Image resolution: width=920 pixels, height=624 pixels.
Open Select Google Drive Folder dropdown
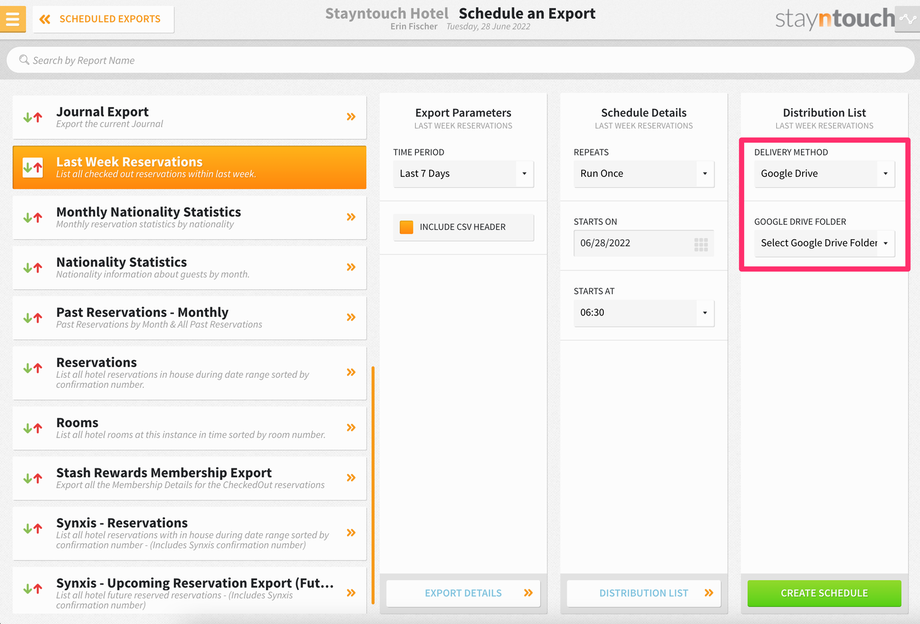click(x=824, y=243)
